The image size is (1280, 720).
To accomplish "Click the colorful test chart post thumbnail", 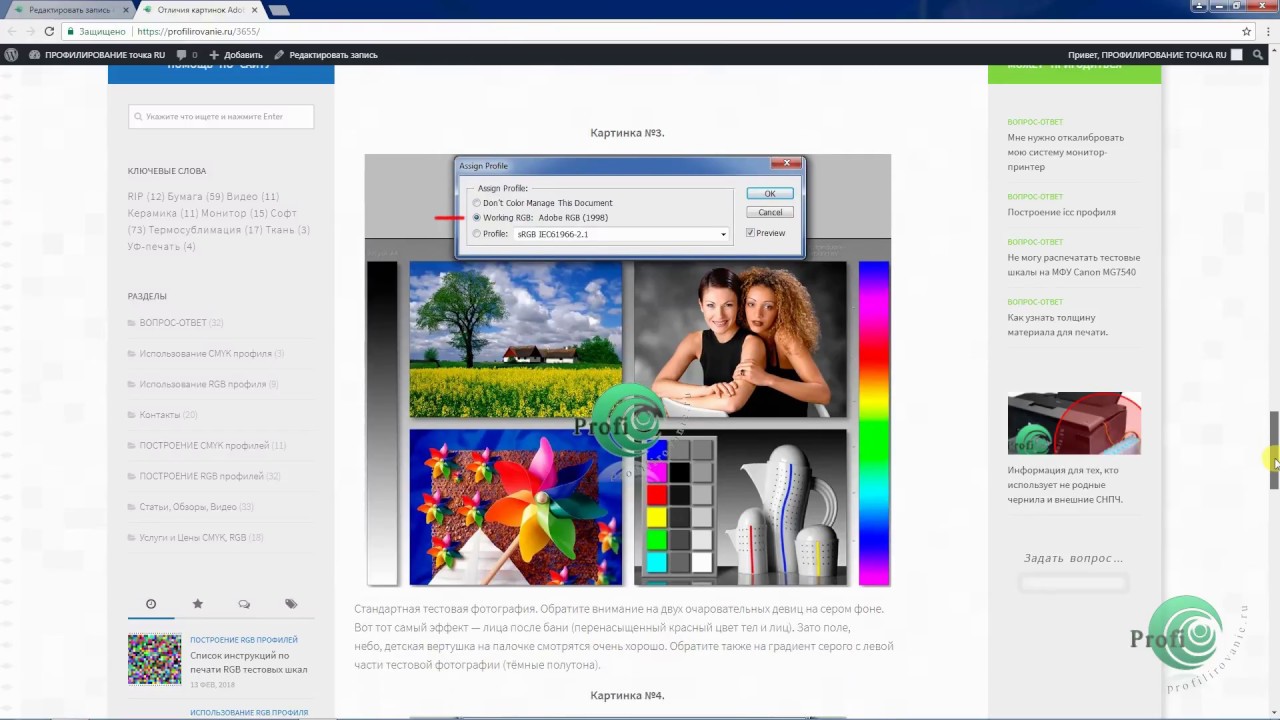I will pyautogui.click(x=155, y=659).
